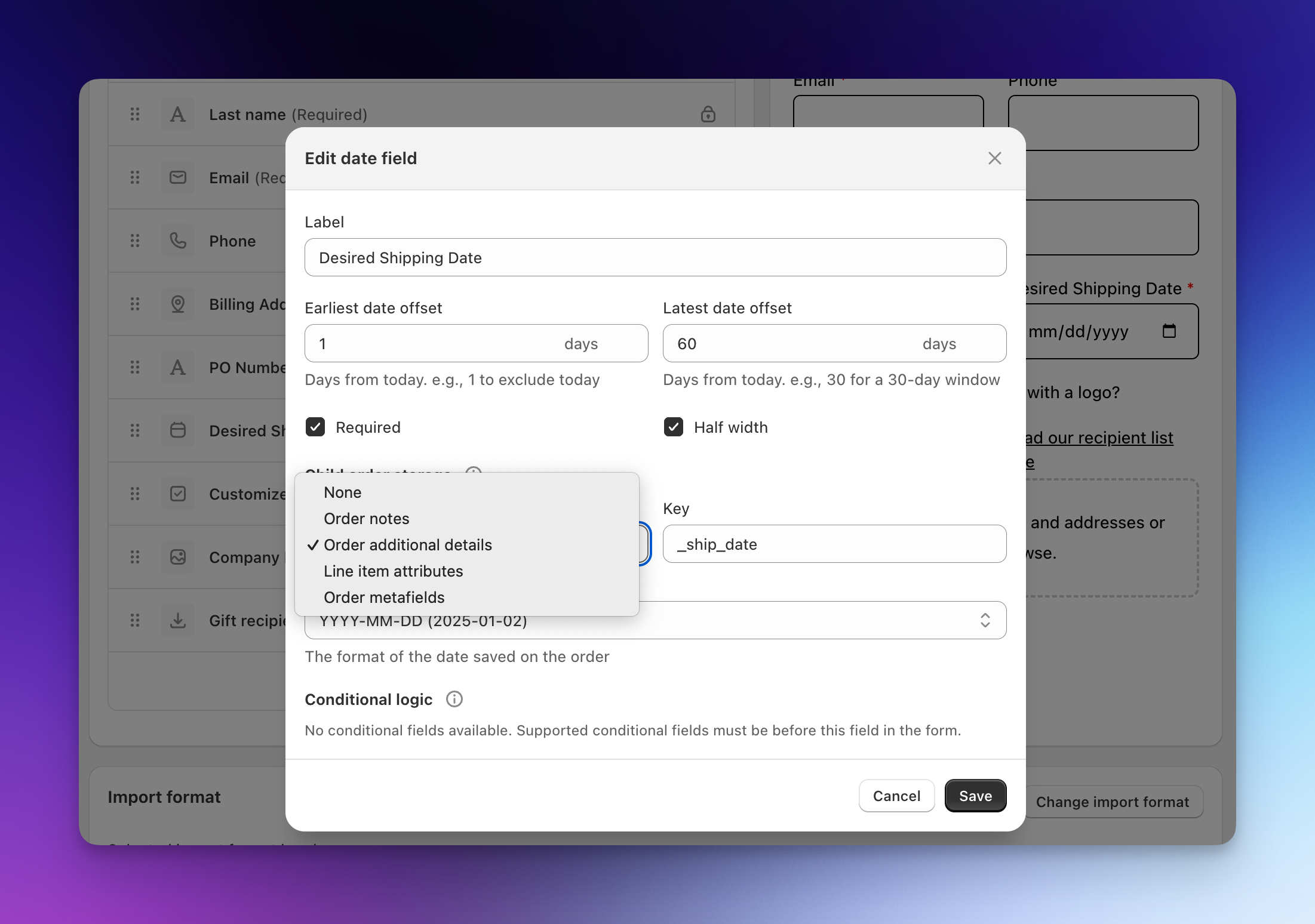Click the phone handset icon
The image size is (1315, 924).
point(178,241)
